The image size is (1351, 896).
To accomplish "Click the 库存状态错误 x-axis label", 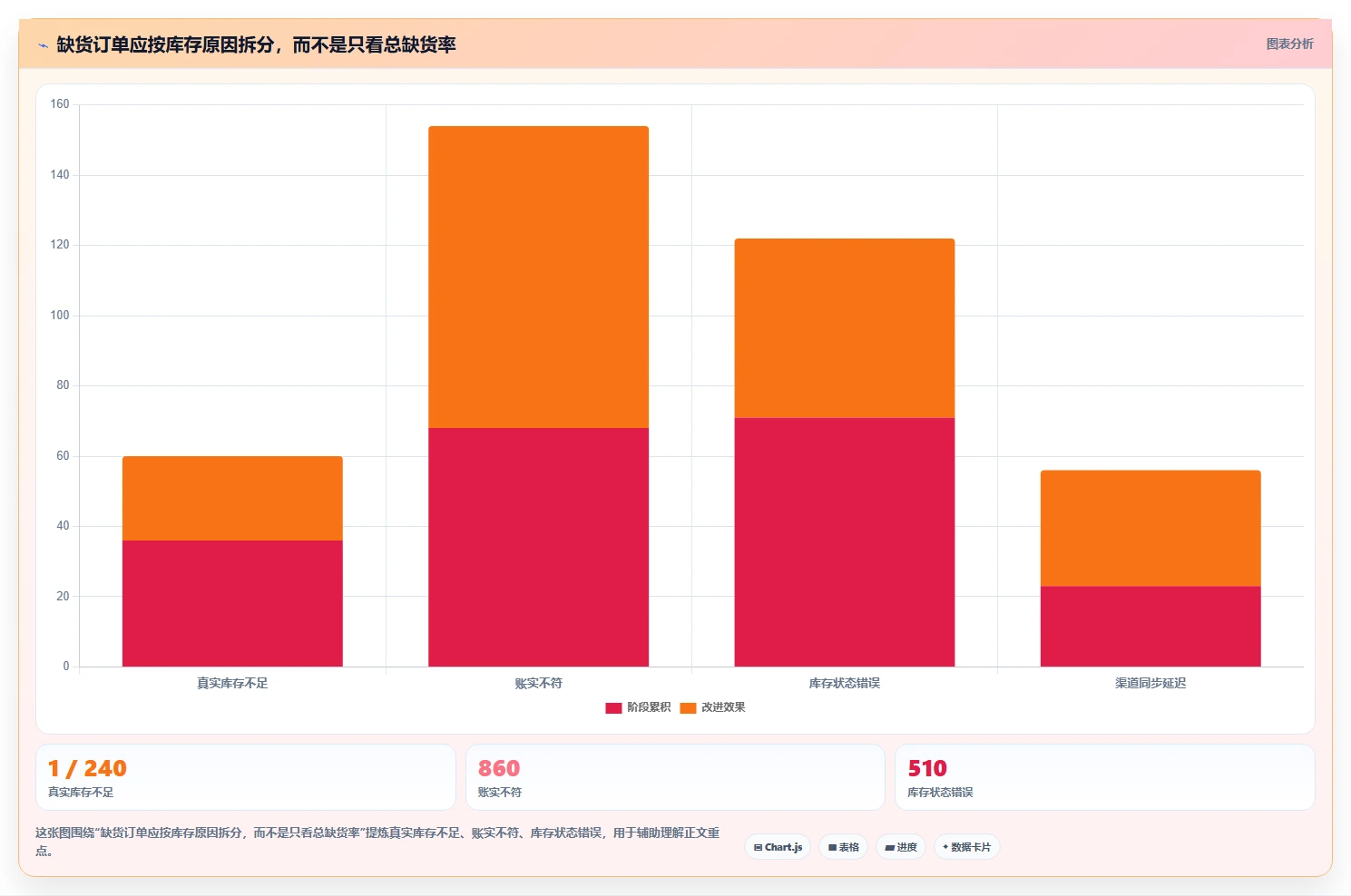I will (x=844, y=683).
